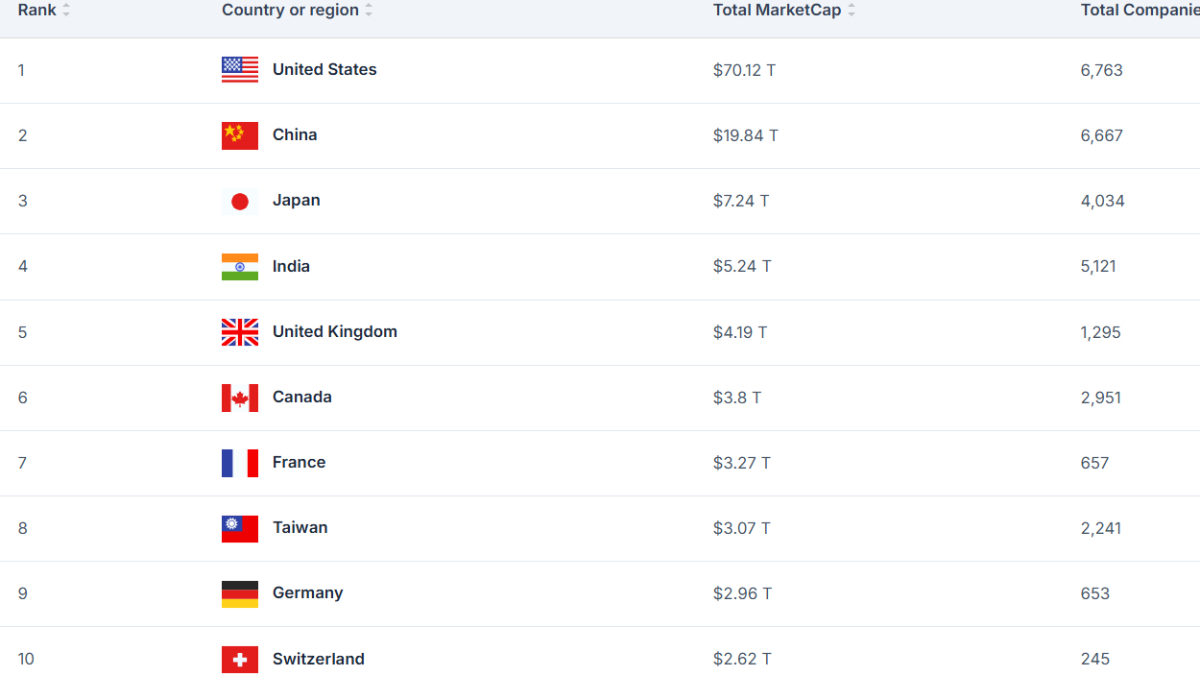Click the United States flag icon
Screen dimensions: 1200x676
coord(240,70)
